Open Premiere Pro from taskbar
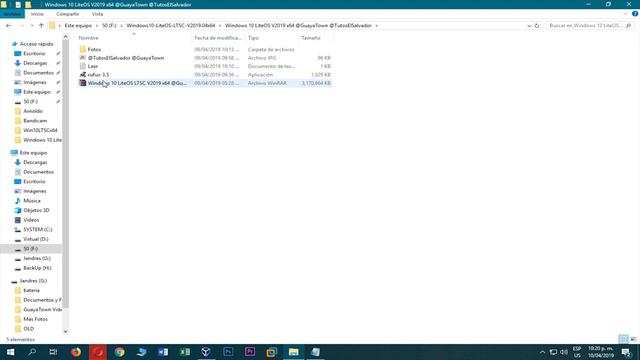 coord(250,352)
